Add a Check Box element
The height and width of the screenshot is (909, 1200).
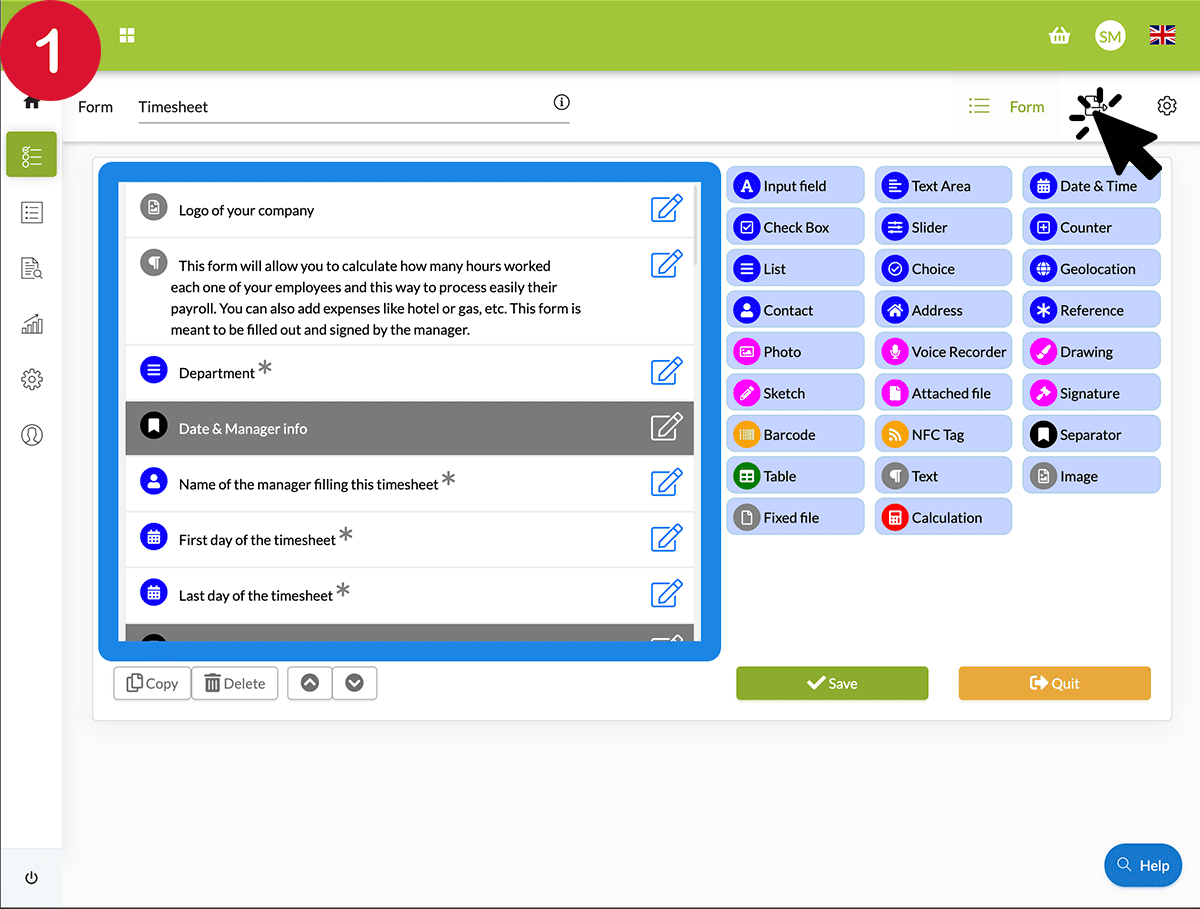795,227
